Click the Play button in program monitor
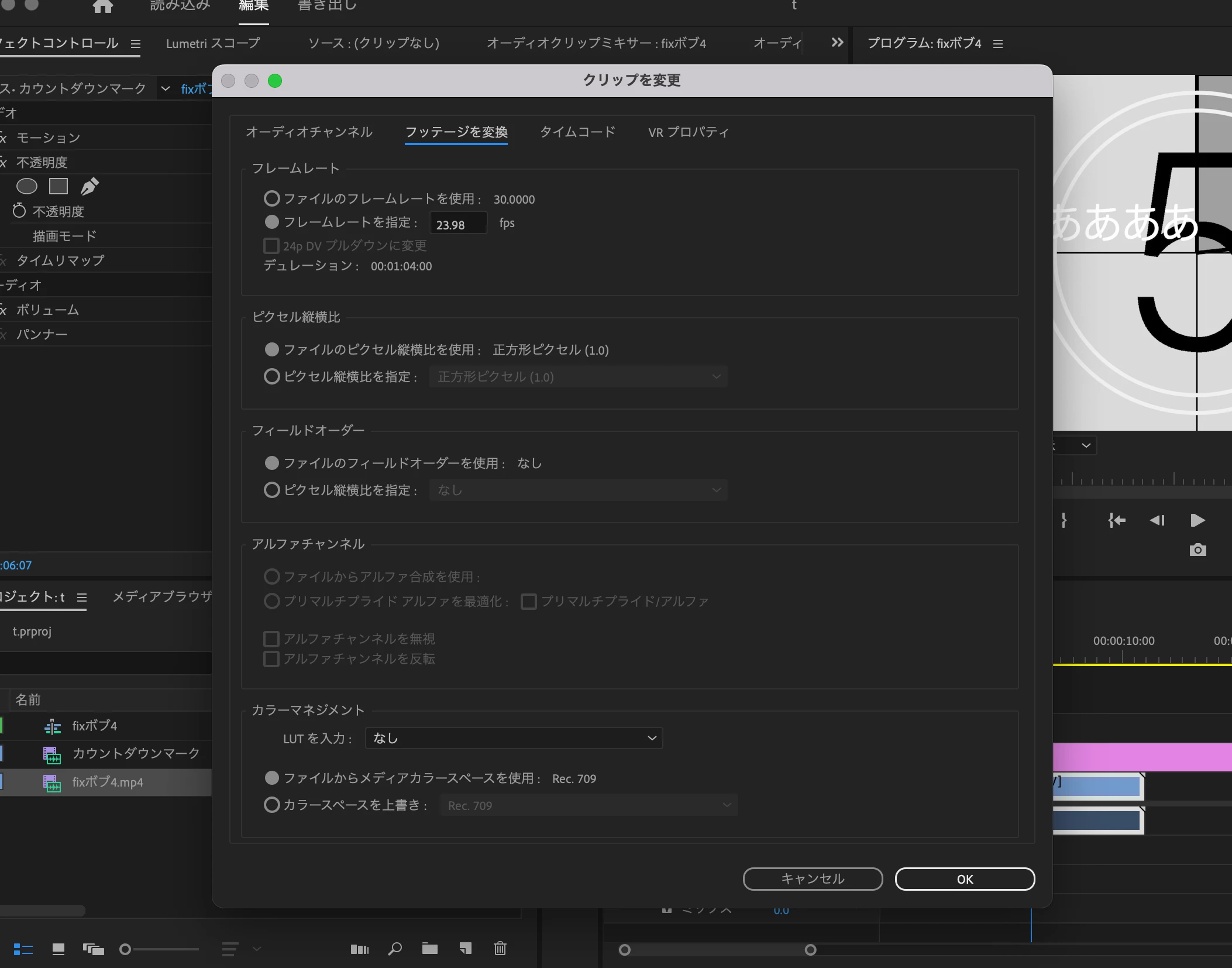Viewport: 1232px width, 968px height. coord(1197,520)
